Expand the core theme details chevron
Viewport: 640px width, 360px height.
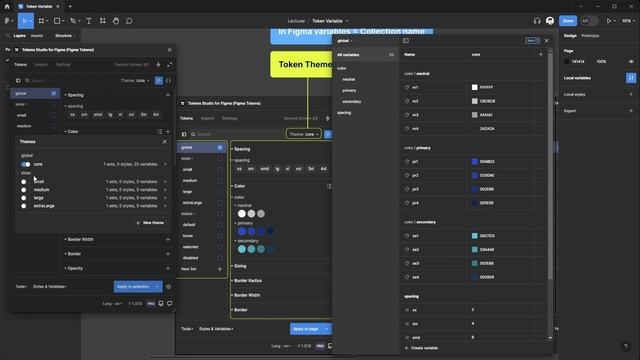pos(165,164)
